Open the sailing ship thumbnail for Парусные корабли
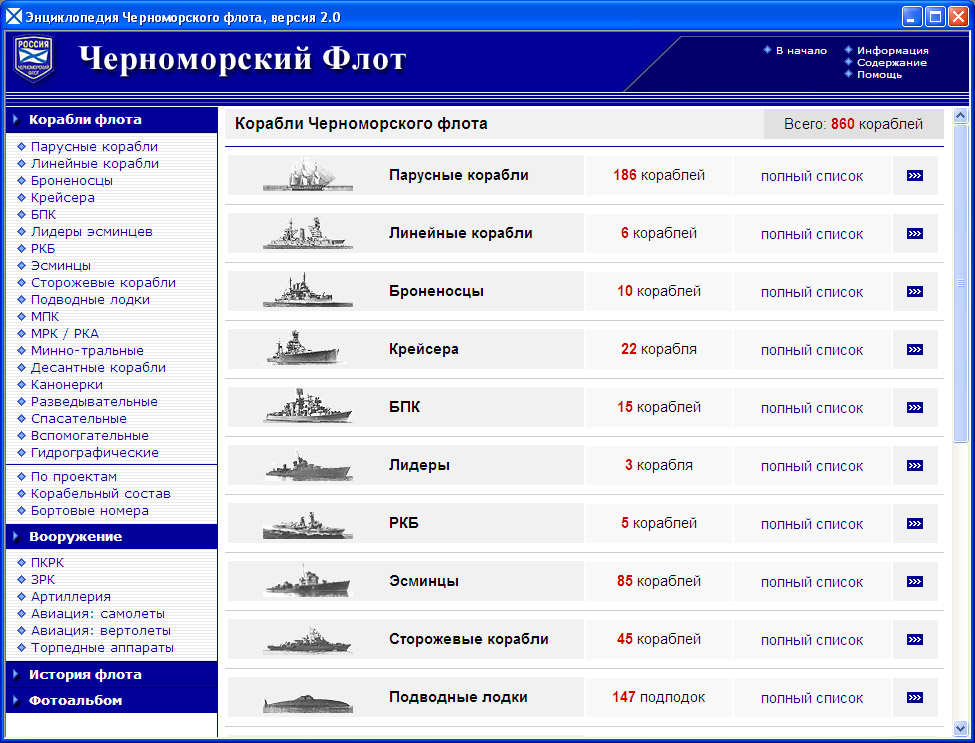Viewport: 975px width, 743px height. pyautogui.click(x=308, y=175)
